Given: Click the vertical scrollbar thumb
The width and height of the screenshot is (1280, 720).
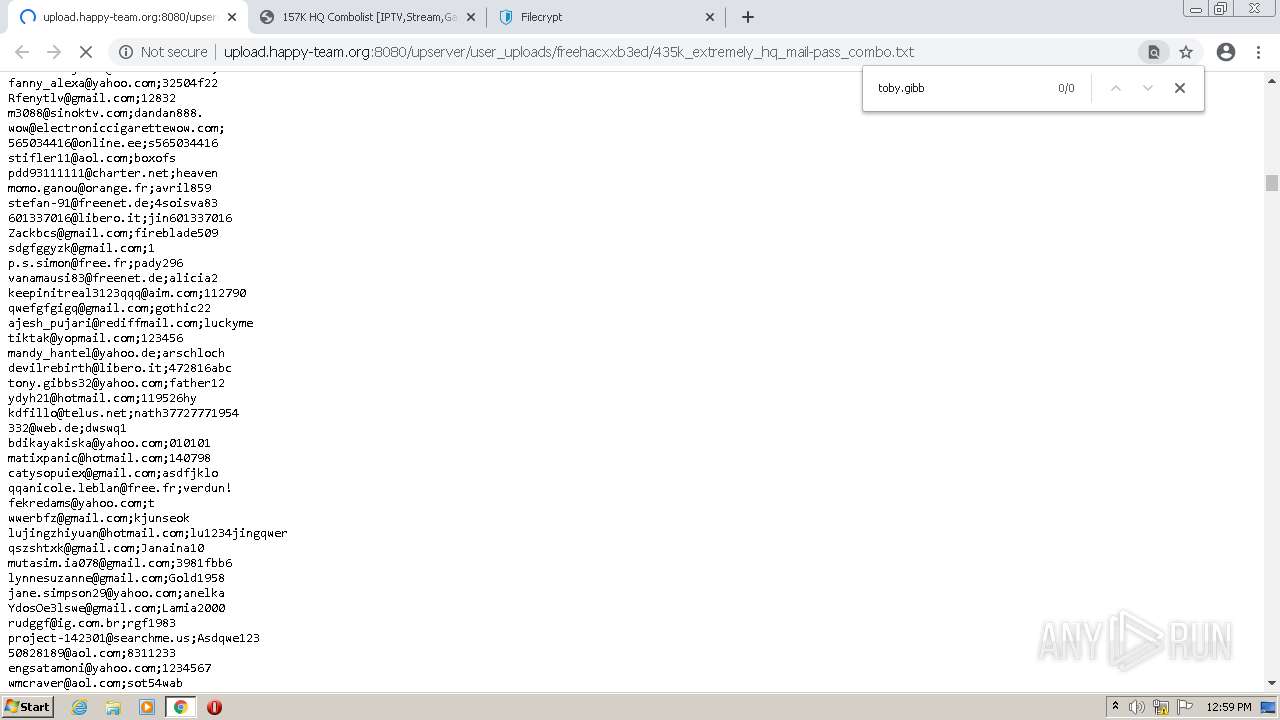Looking at the screenshot, I should 1272,182.
